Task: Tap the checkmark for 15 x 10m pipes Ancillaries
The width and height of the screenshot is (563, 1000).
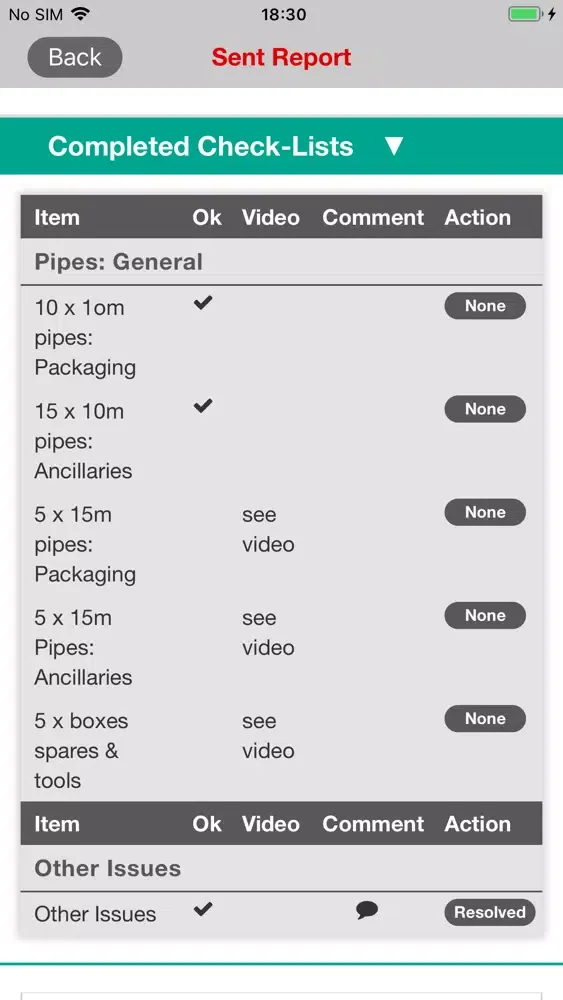Action: pos(203,406)
